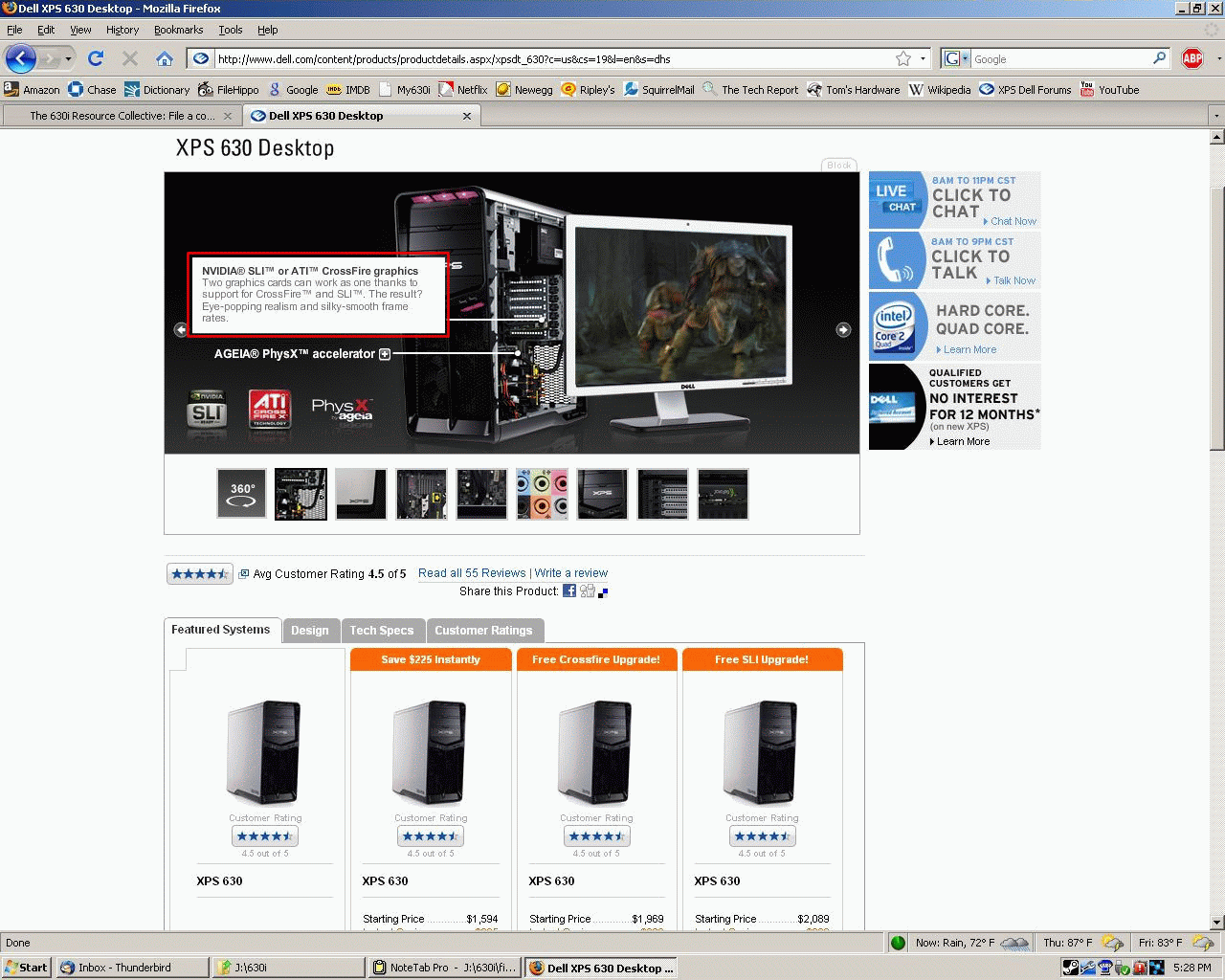Show next slide with right carousel arrow
The image size is (1225, 980).
(x=843, y=329)
